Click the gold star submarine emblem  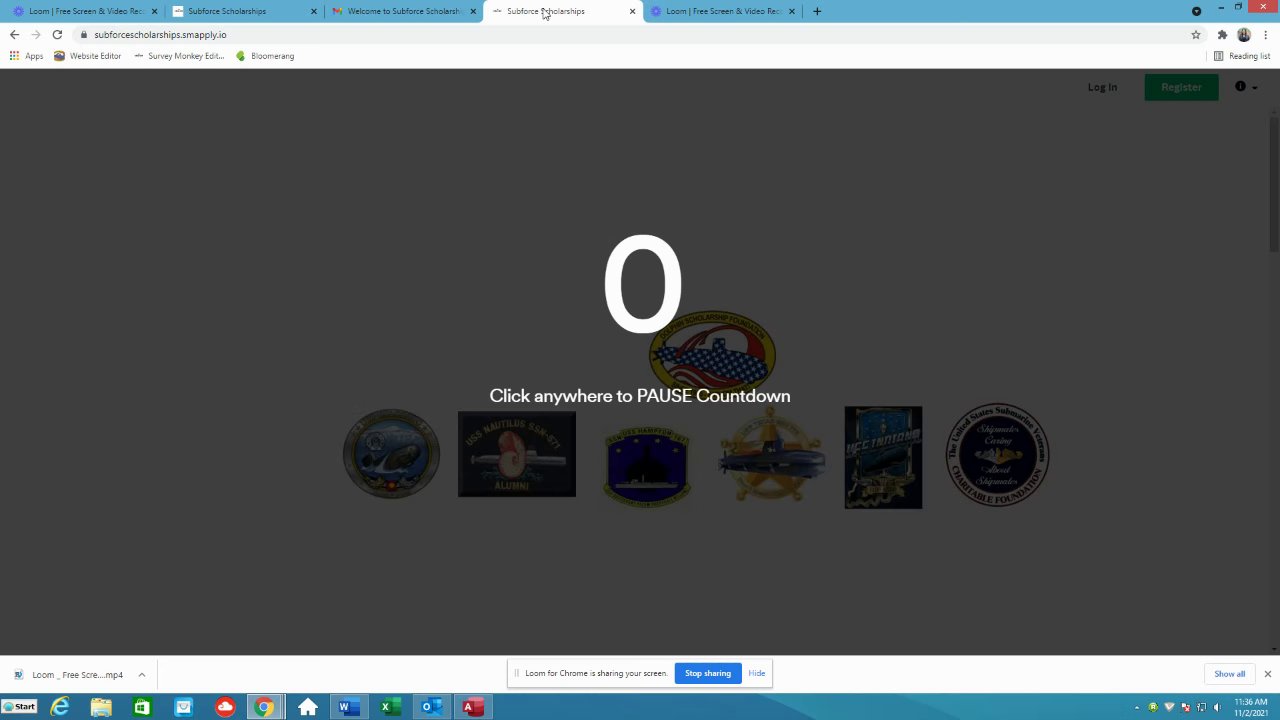(771, 455)
